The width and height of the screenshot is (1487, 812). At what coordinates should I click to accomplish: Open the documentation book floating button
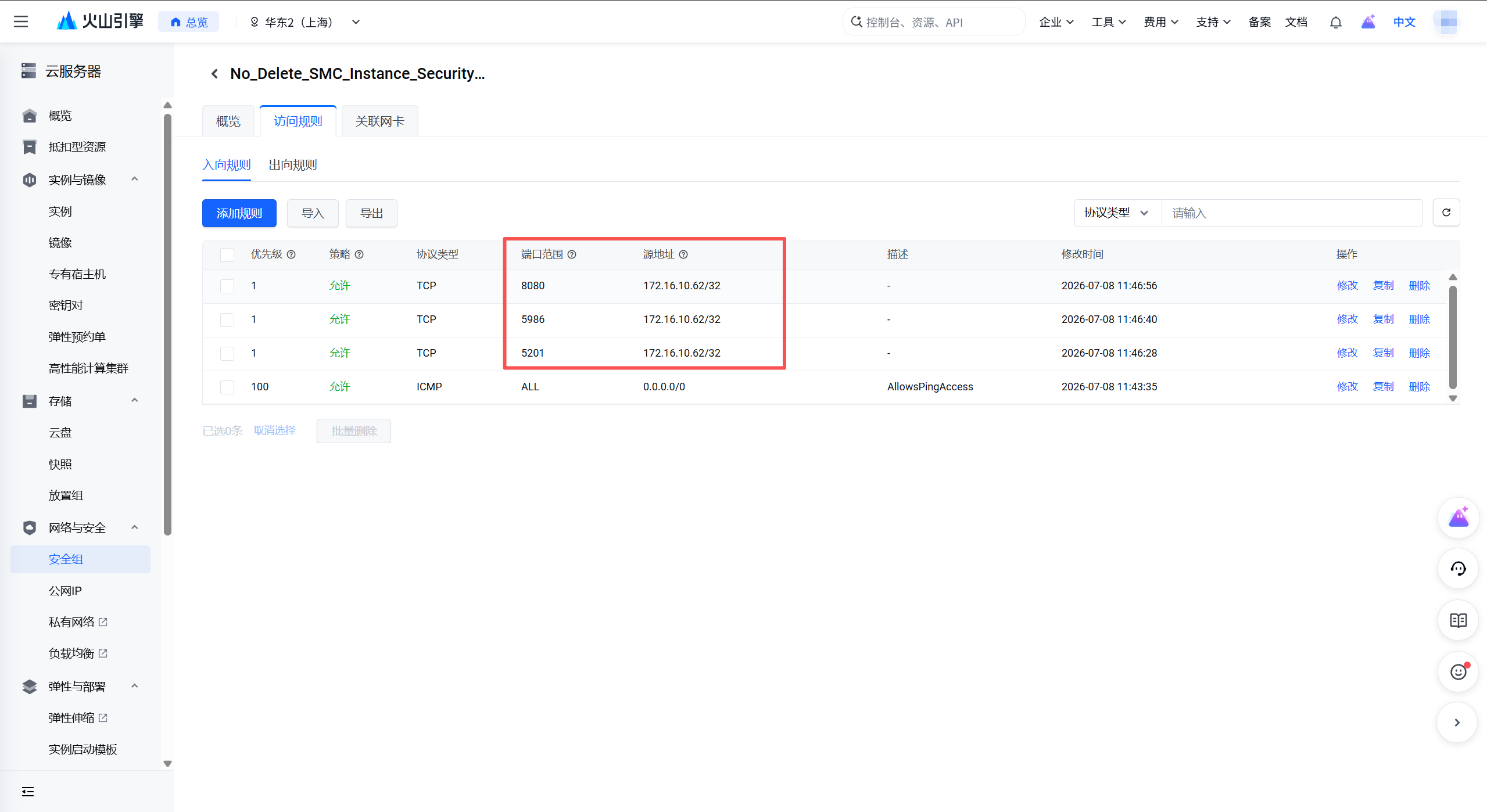click(x=1458, y=620)
